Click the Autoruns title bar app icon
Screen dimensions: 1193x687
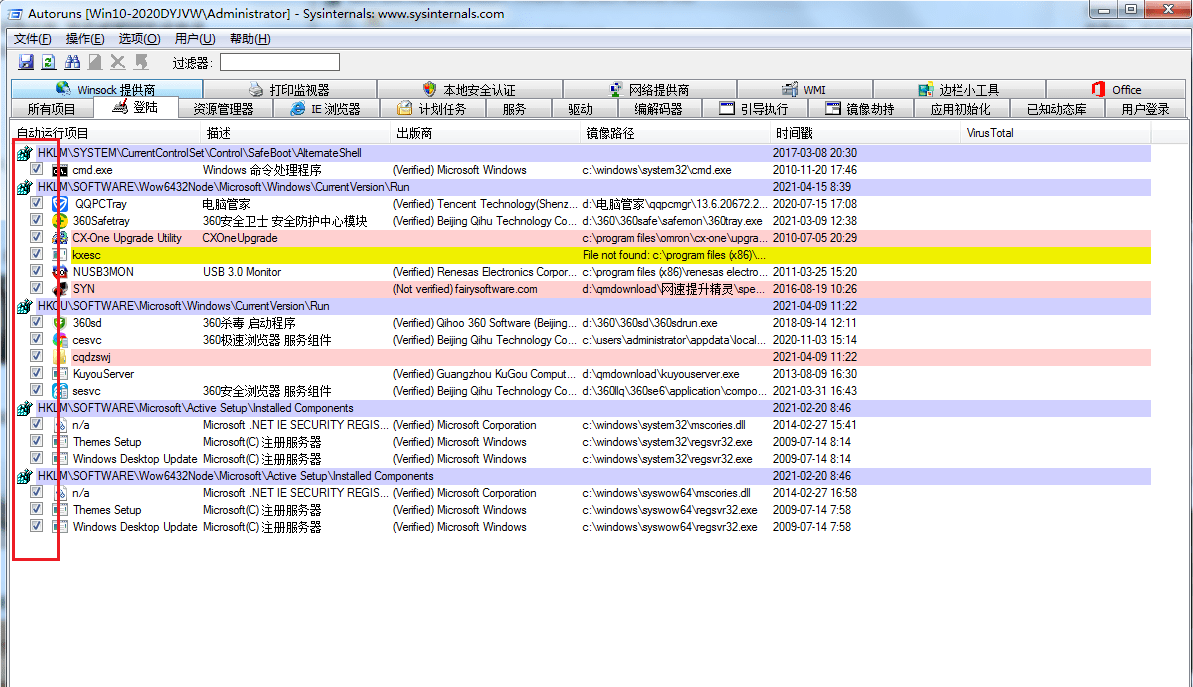pos(15,14)
